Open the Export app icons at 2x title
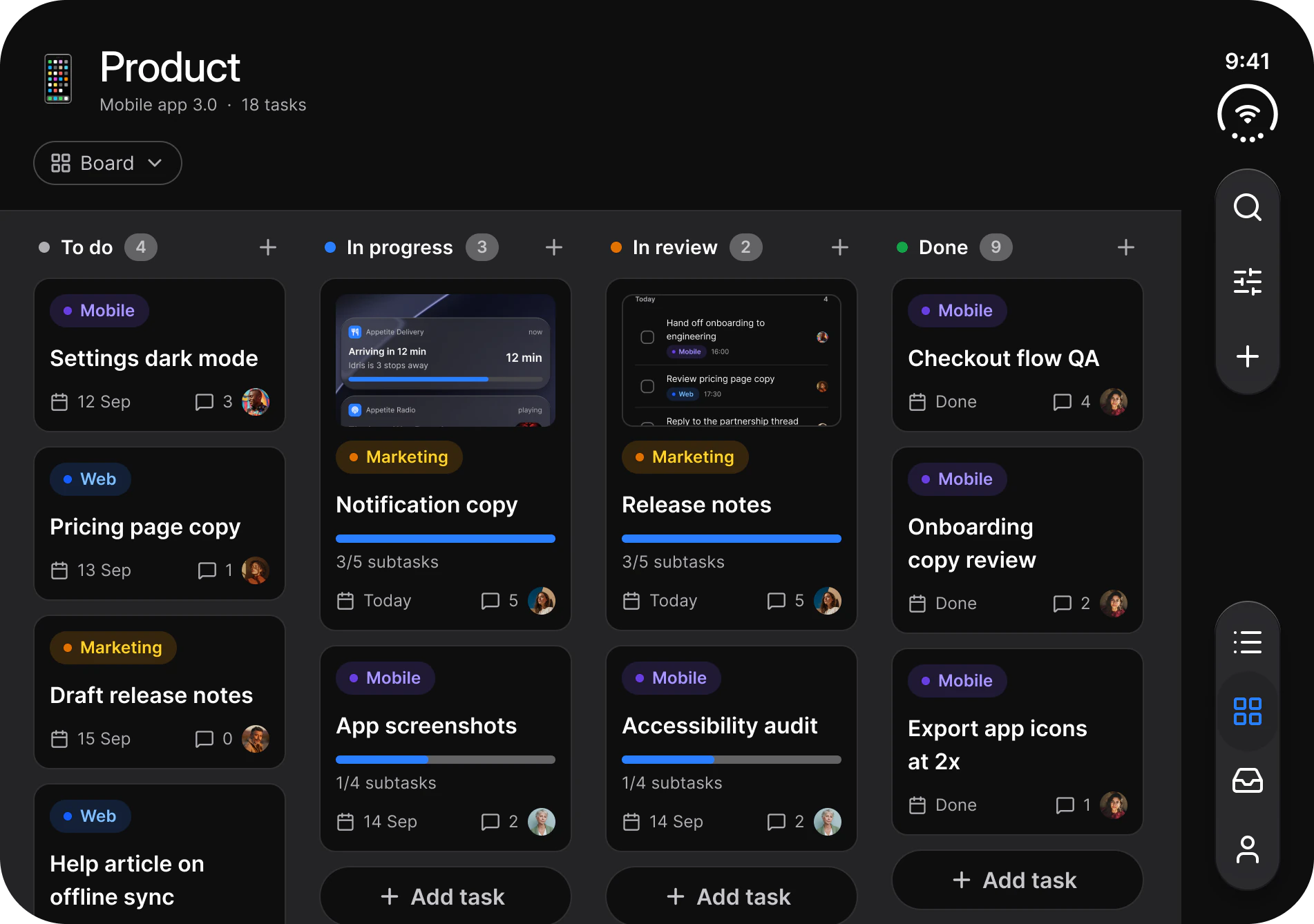Viewport: 1314px width, 924px height. pos(998,745)
